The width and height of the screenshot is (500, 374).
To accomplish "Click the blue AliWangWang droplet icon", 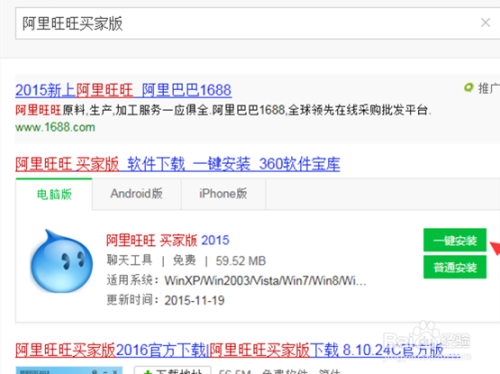I will (62, 261).
